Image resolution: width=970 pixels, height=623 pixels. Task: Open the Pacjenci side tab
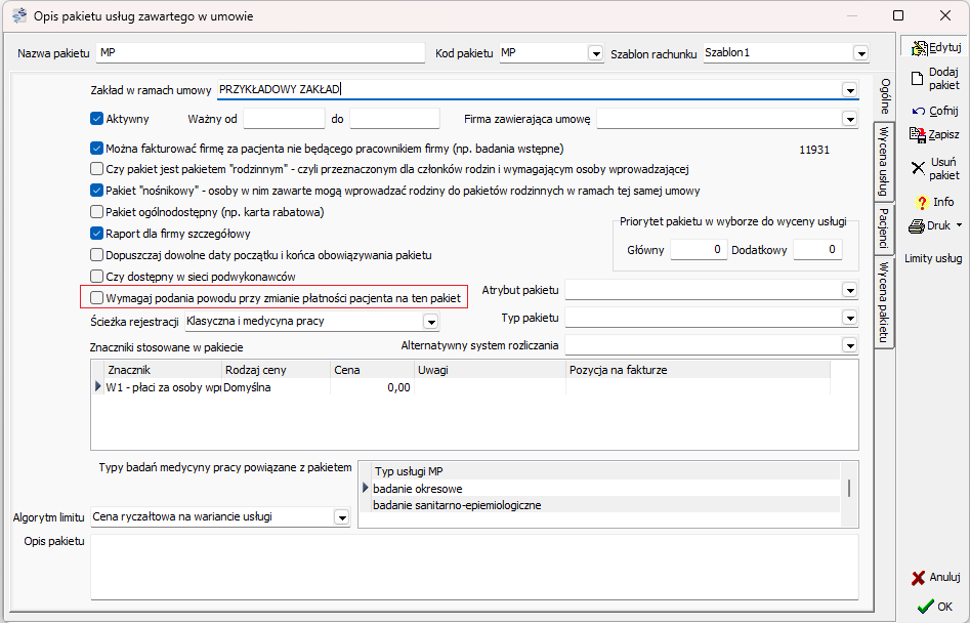(x=883, y=228)
